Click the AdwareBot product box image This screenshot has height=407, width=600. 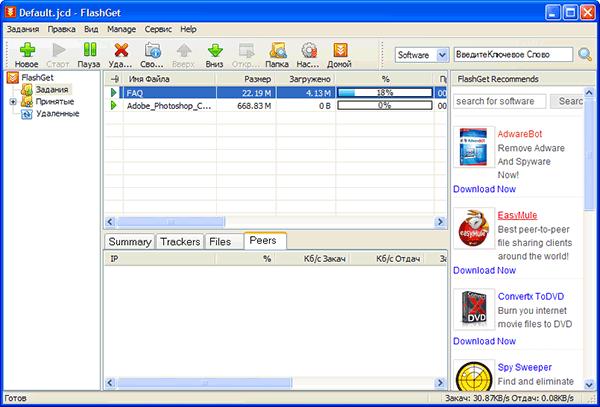point(474,147)
